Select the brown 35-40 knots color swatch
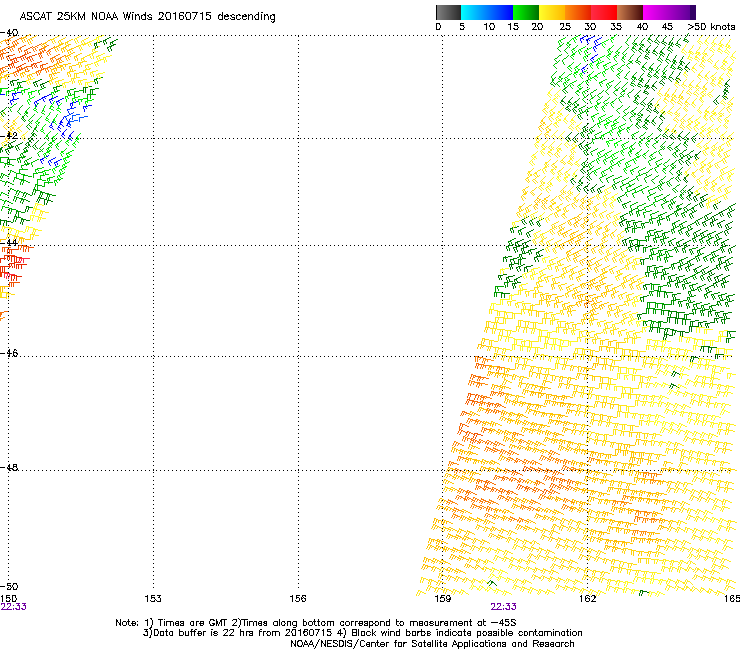This screenshot has height=650, width=740. pos(630,12)
